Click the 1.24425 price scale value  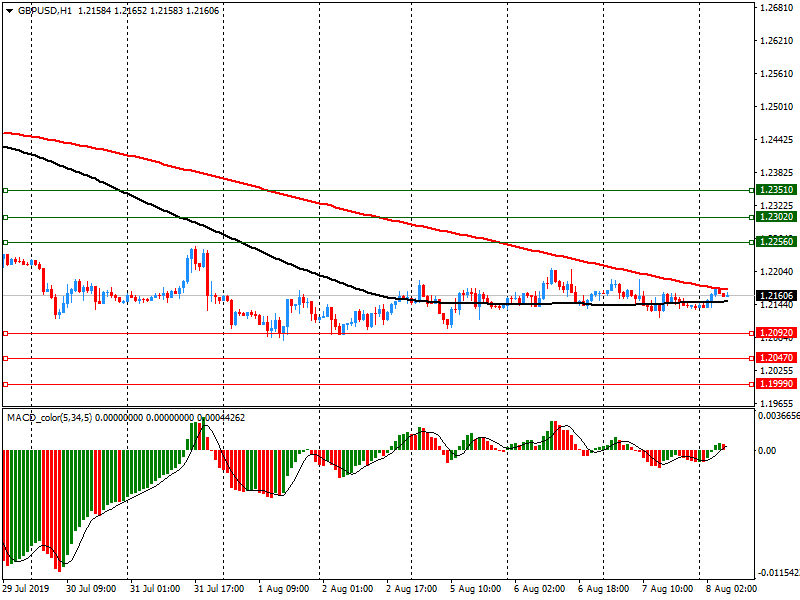coord(777,140)
